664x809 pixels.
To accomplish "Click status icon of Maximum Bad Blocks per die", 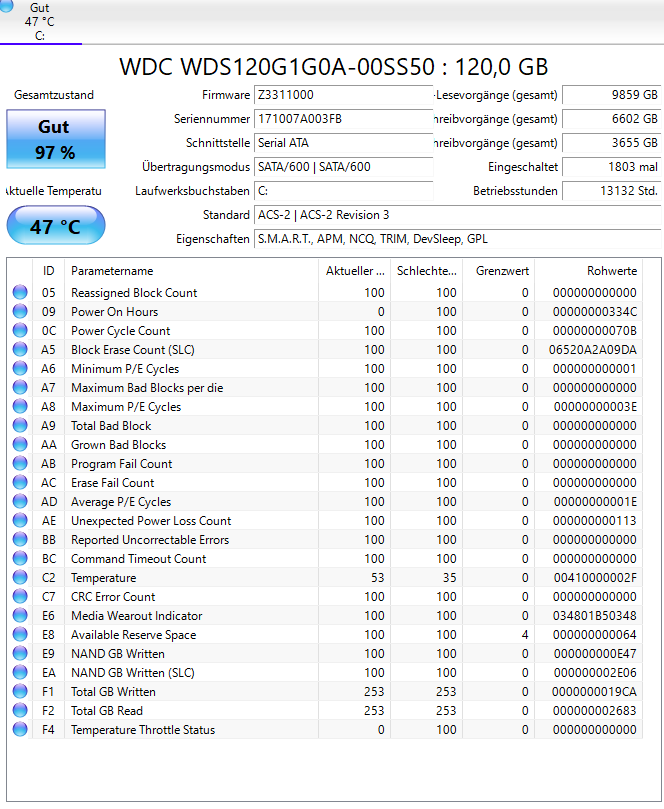I will (20, 387).
